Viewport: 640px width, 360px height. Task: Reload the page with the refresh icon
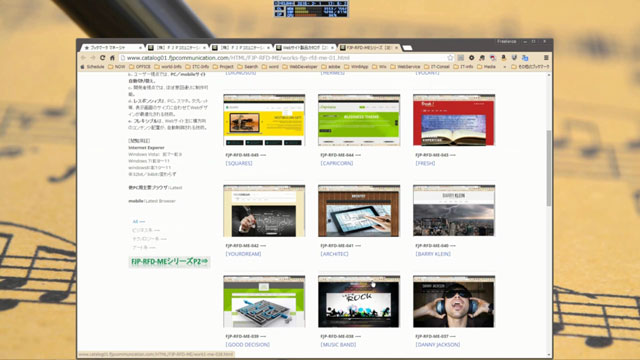pyautogui.click(x=102, y=58)
